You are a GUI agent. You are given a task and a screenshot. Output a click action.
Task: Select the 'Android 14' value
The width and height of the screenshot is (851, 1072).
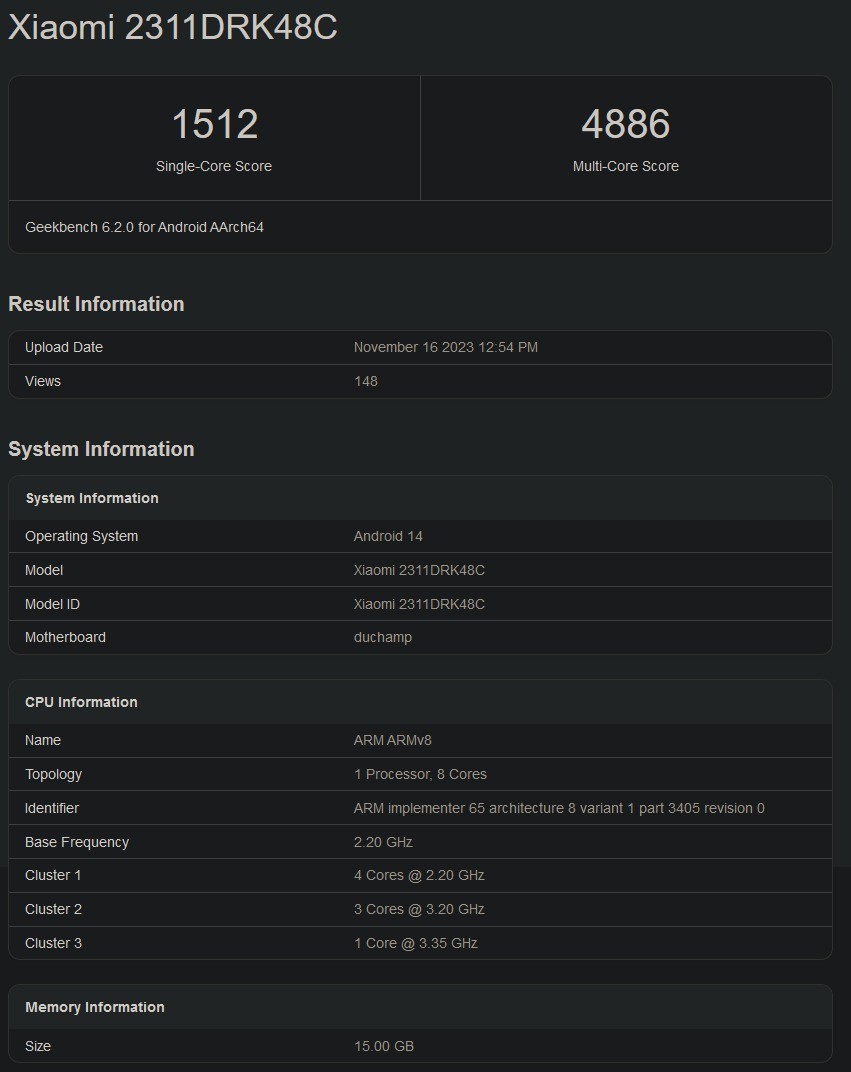coord(388,536)
